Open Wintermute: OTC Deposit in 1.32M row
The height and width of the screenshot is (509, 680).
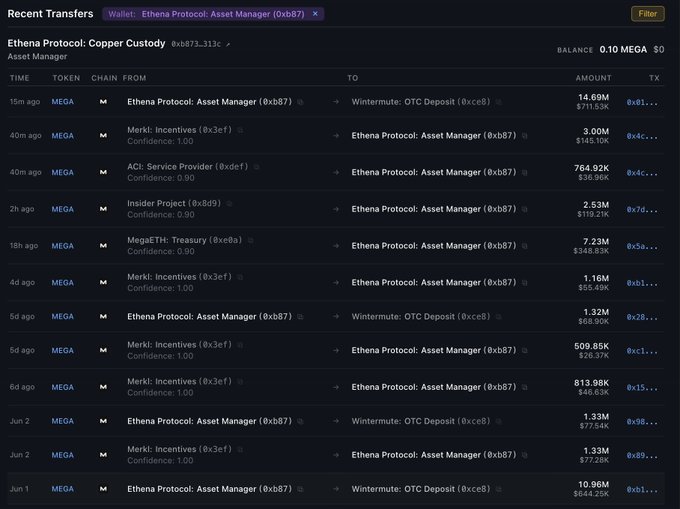pyautogui.click(x=421, y=316)
